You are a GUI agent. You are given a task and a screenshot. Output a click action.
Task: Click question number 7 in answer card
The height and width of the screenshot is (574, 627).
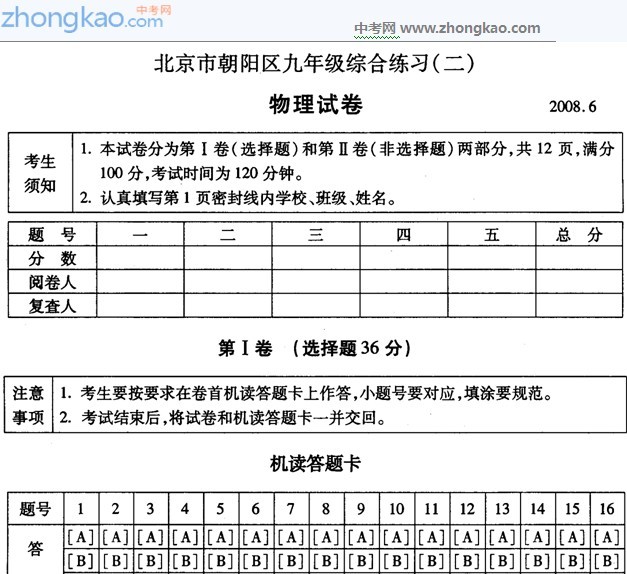click(291, 509)
